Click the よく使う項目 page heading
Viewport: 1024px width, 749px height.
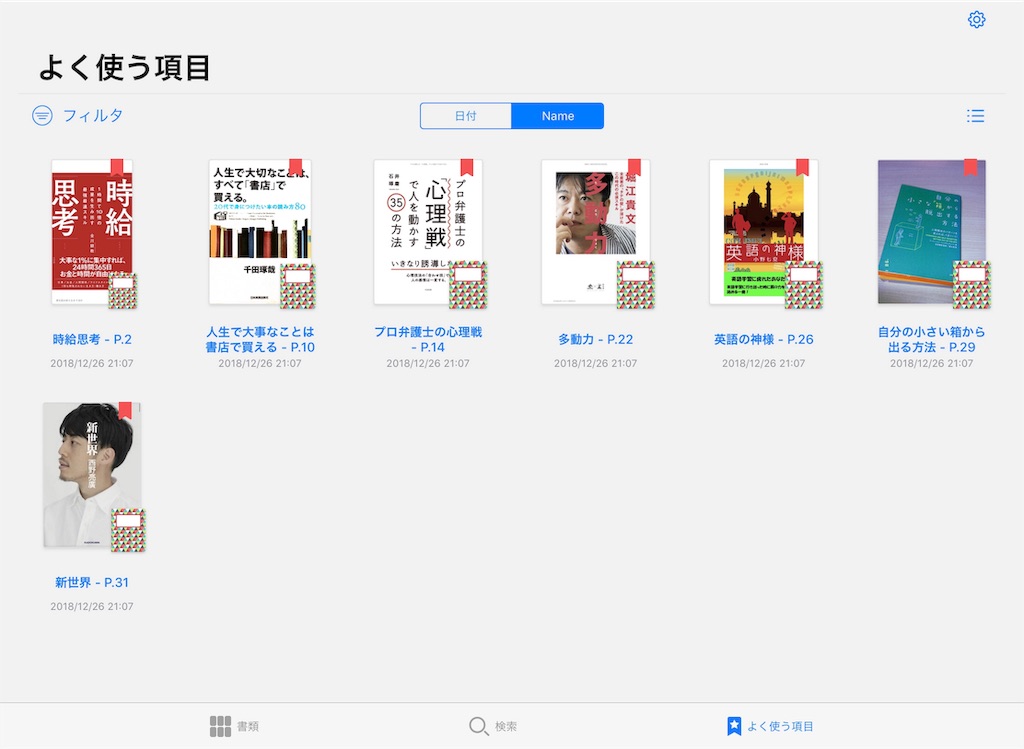click(x=124, y=68)
